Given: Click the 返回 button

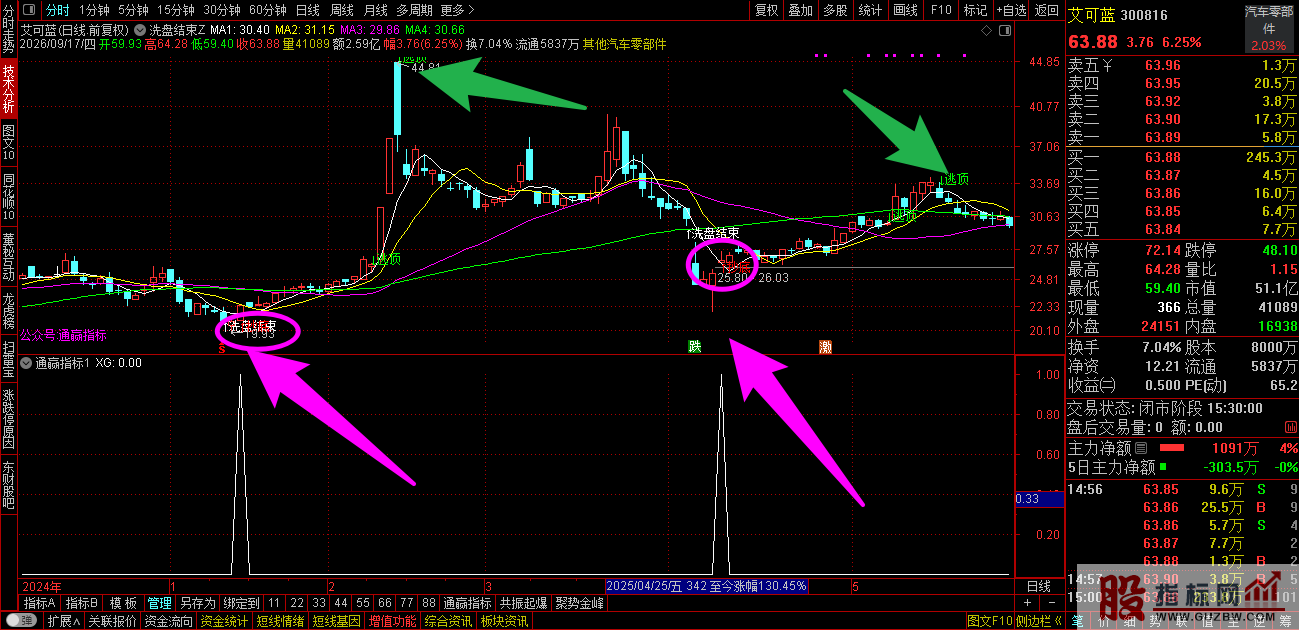Looking at the screenshot, I should [x=1046, y=10].
